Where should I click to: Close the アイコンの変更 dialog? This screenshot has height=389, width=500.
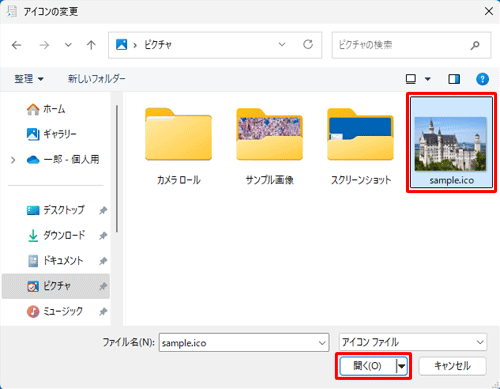click(x=489, y=11)
